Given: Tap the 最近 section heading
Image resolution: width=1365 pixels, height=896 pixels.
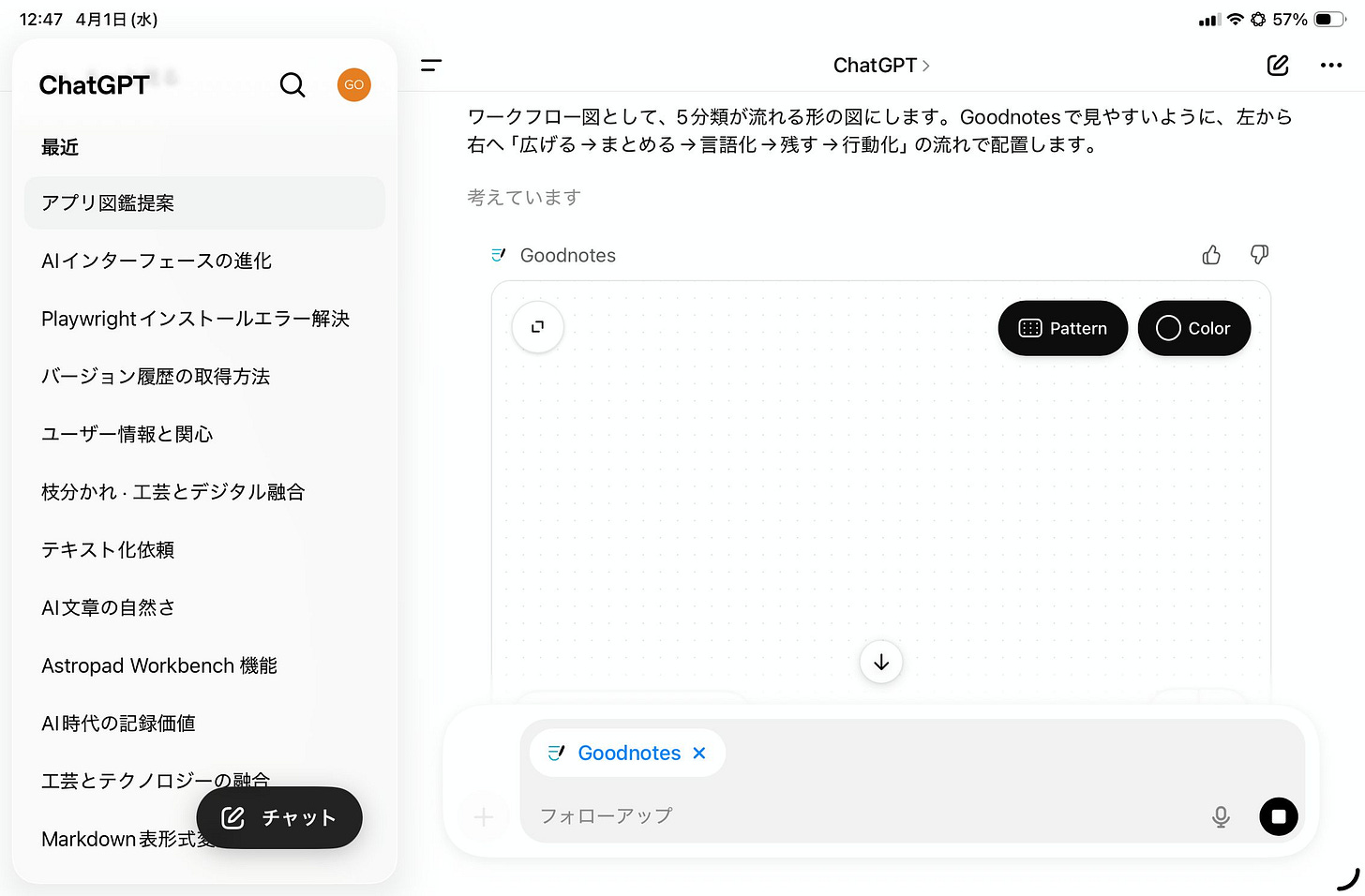Looking at the screenshot, I should 60,147.
